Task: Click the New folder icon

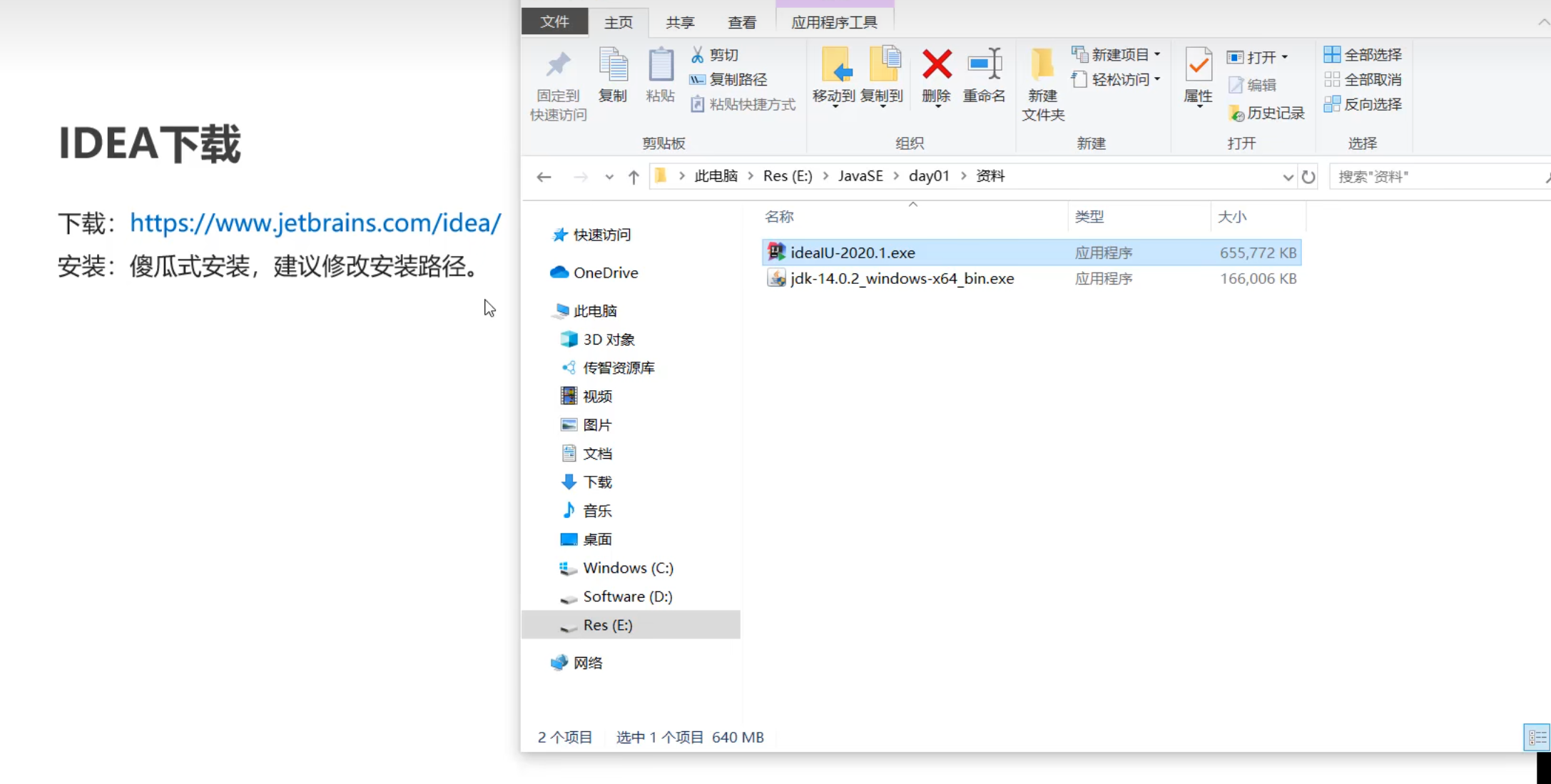Action: click(x=1042, y=65)
